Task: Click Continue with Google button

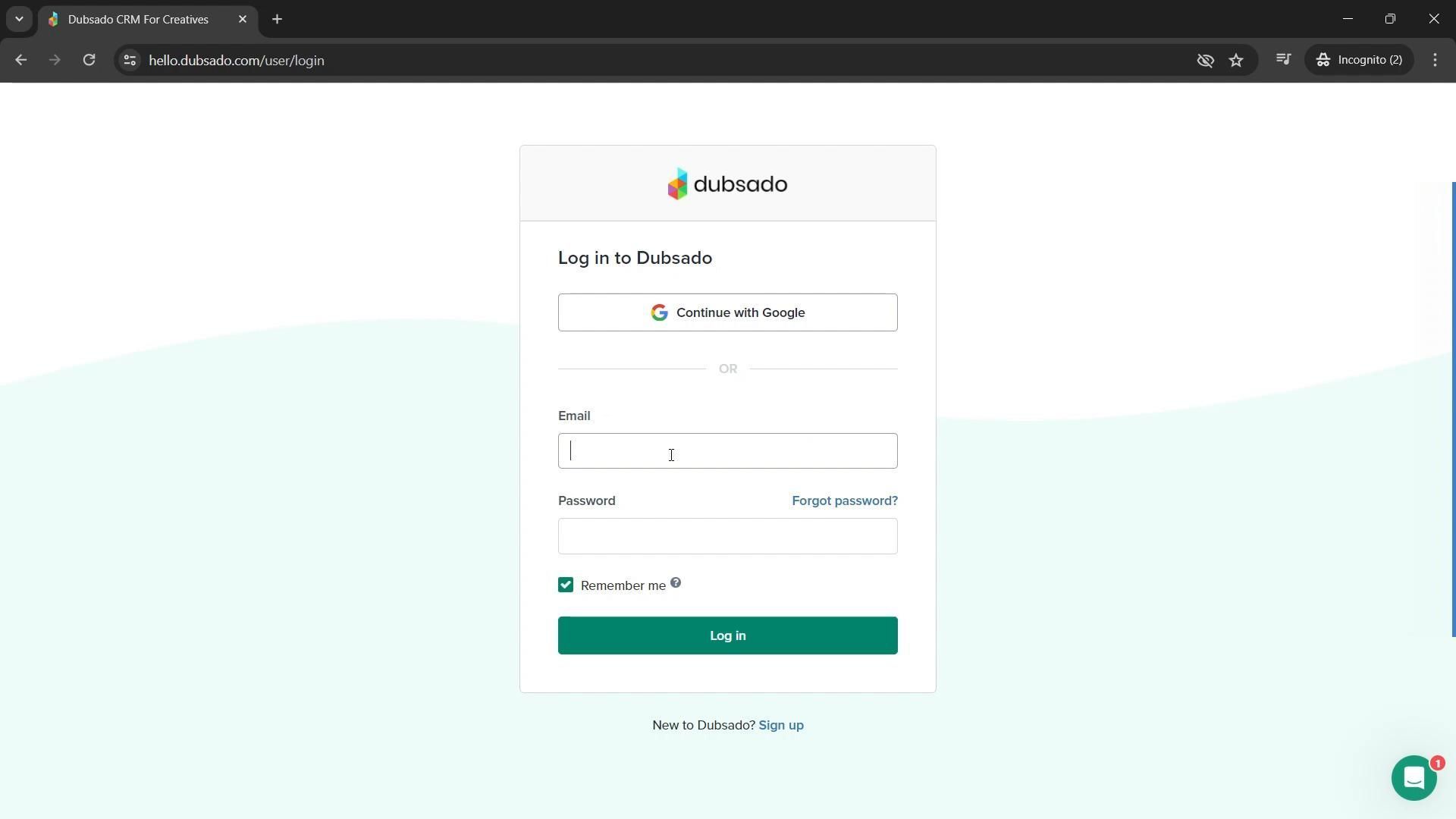Action: (727, 312)
